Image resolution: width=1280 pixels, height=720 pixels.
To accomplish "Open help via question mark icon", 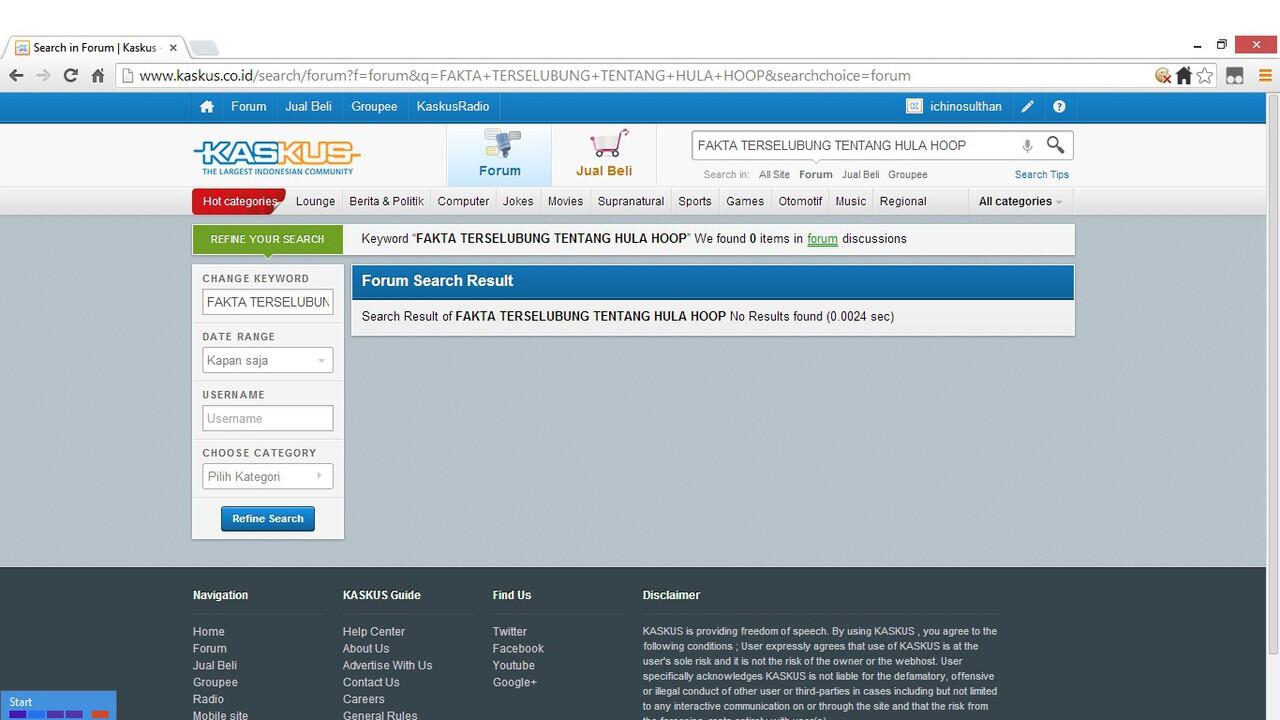I will pos(1059,106).
